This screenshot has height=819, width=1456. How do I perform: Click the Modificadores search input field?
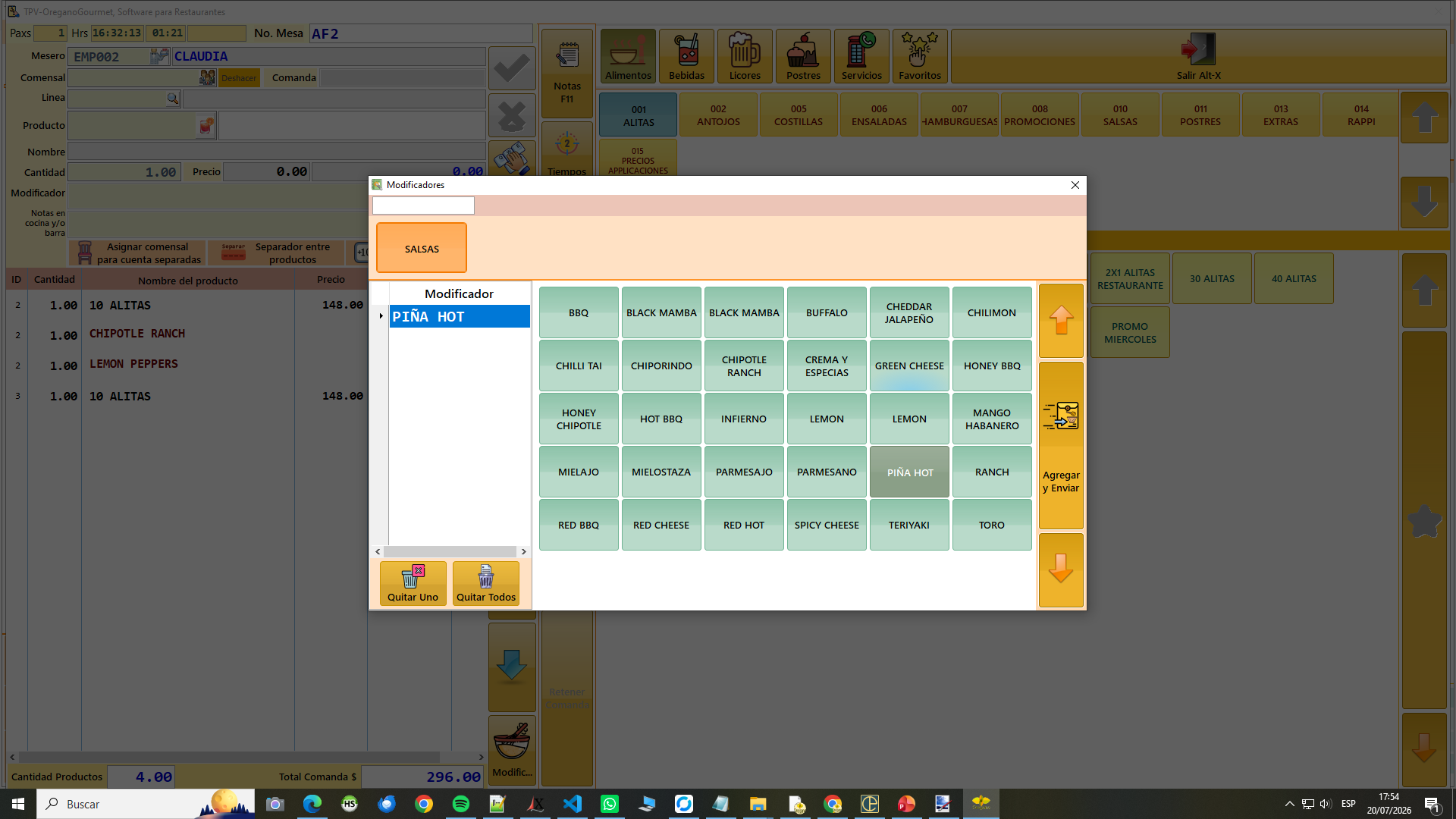(x=423, y=206)
